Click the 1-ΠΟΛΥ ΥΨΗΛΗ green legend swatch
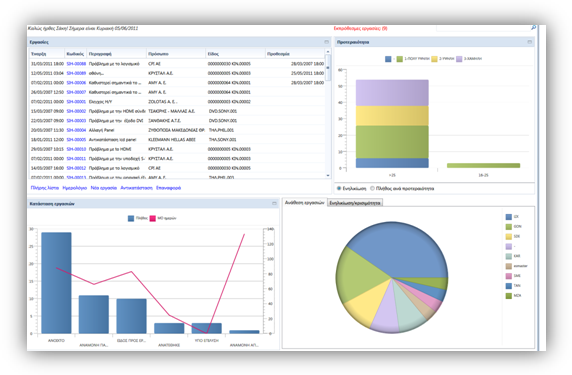 point(399,59)
